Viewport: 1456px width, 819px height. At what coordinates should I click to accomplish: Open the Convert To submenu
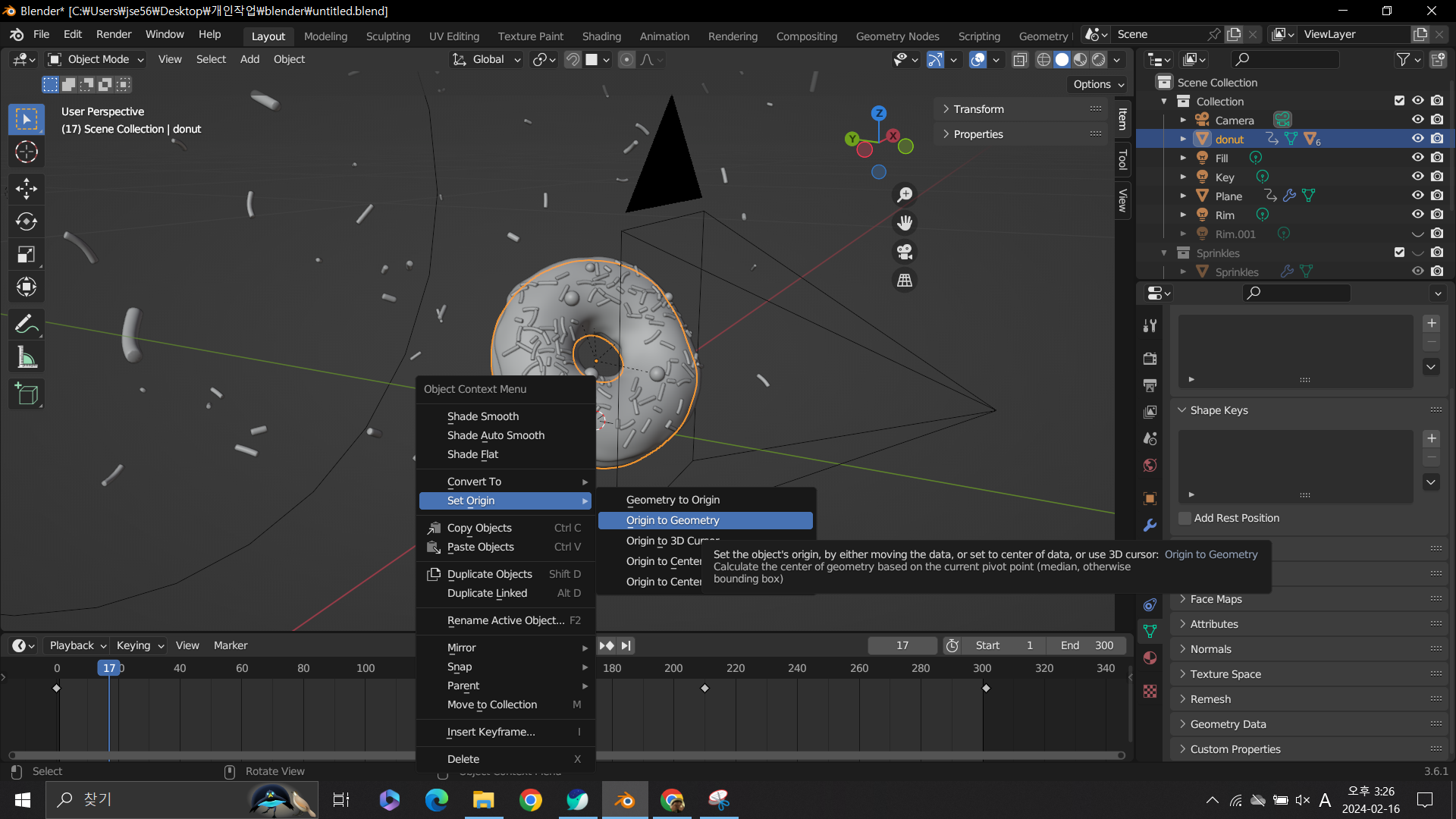point(506,482)
